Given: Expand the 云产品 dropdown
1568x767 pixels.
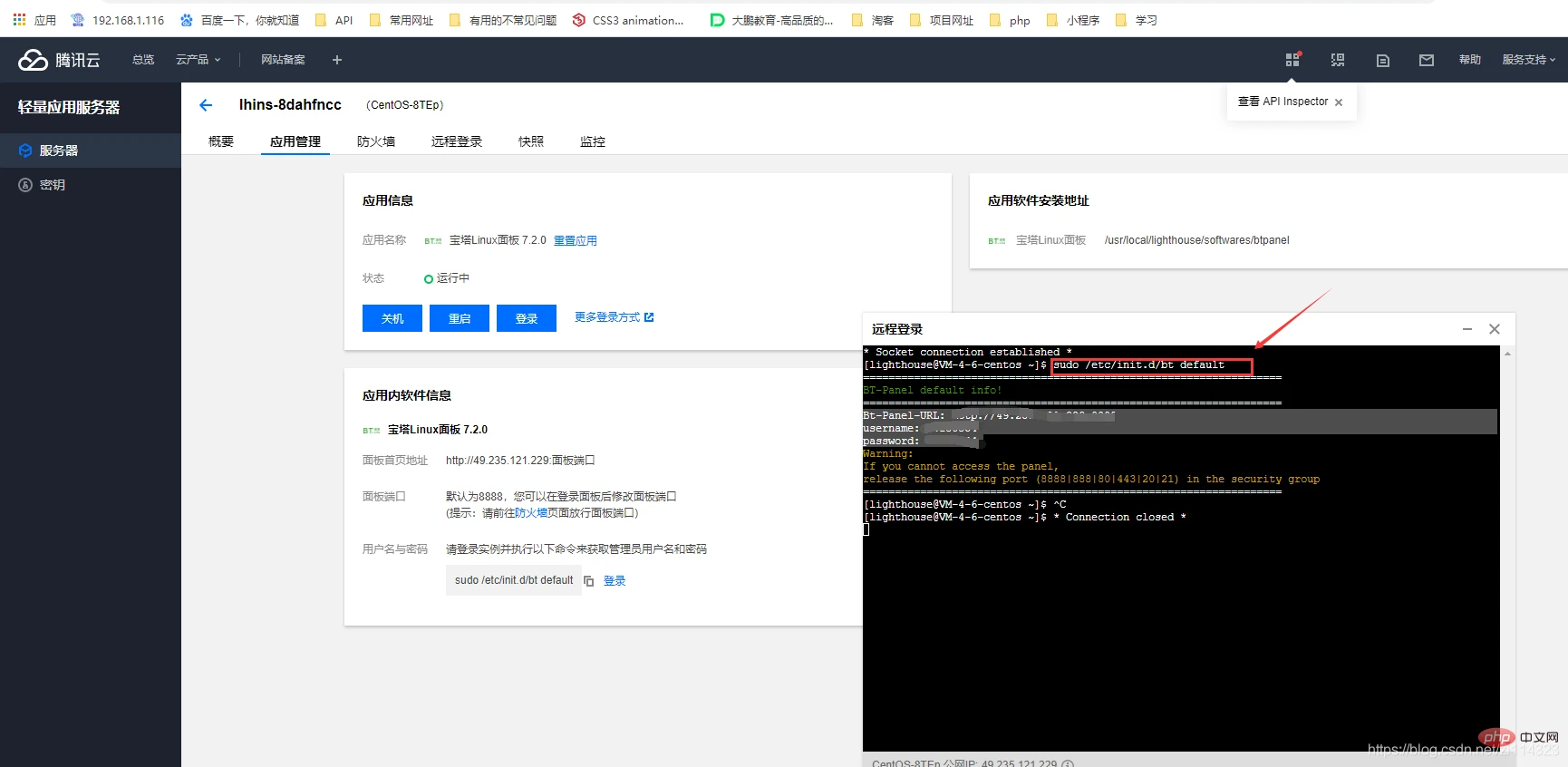Looking at the screenshot, I should 198,60.
